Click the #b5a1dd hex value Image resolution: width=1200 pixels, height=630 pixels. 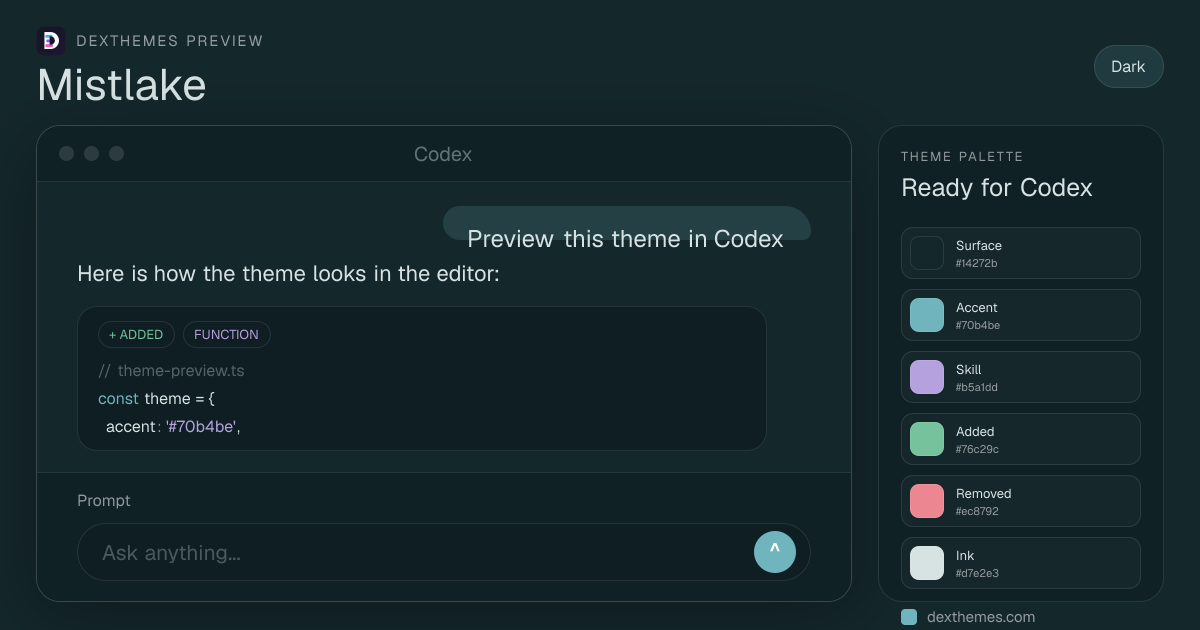tap(977, 387)
